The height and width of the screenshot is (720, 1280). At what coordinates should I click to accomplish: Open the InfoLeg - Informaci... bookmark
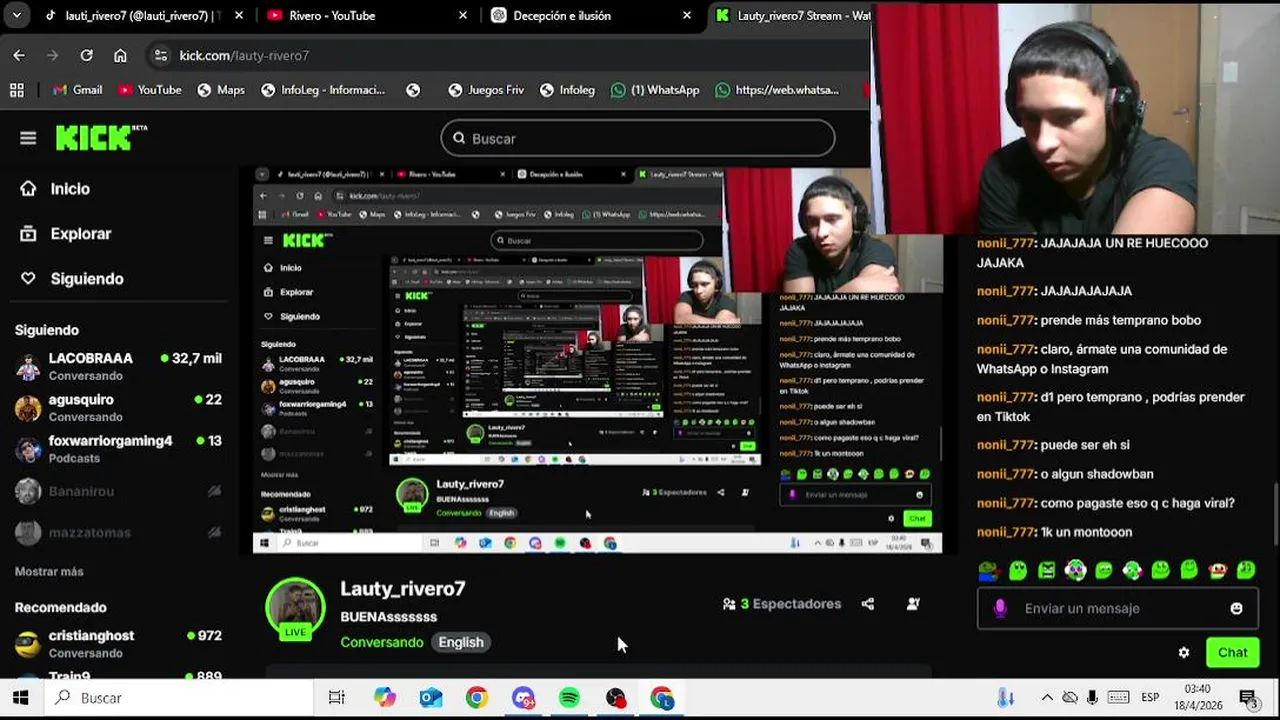[x=323, y=90]
